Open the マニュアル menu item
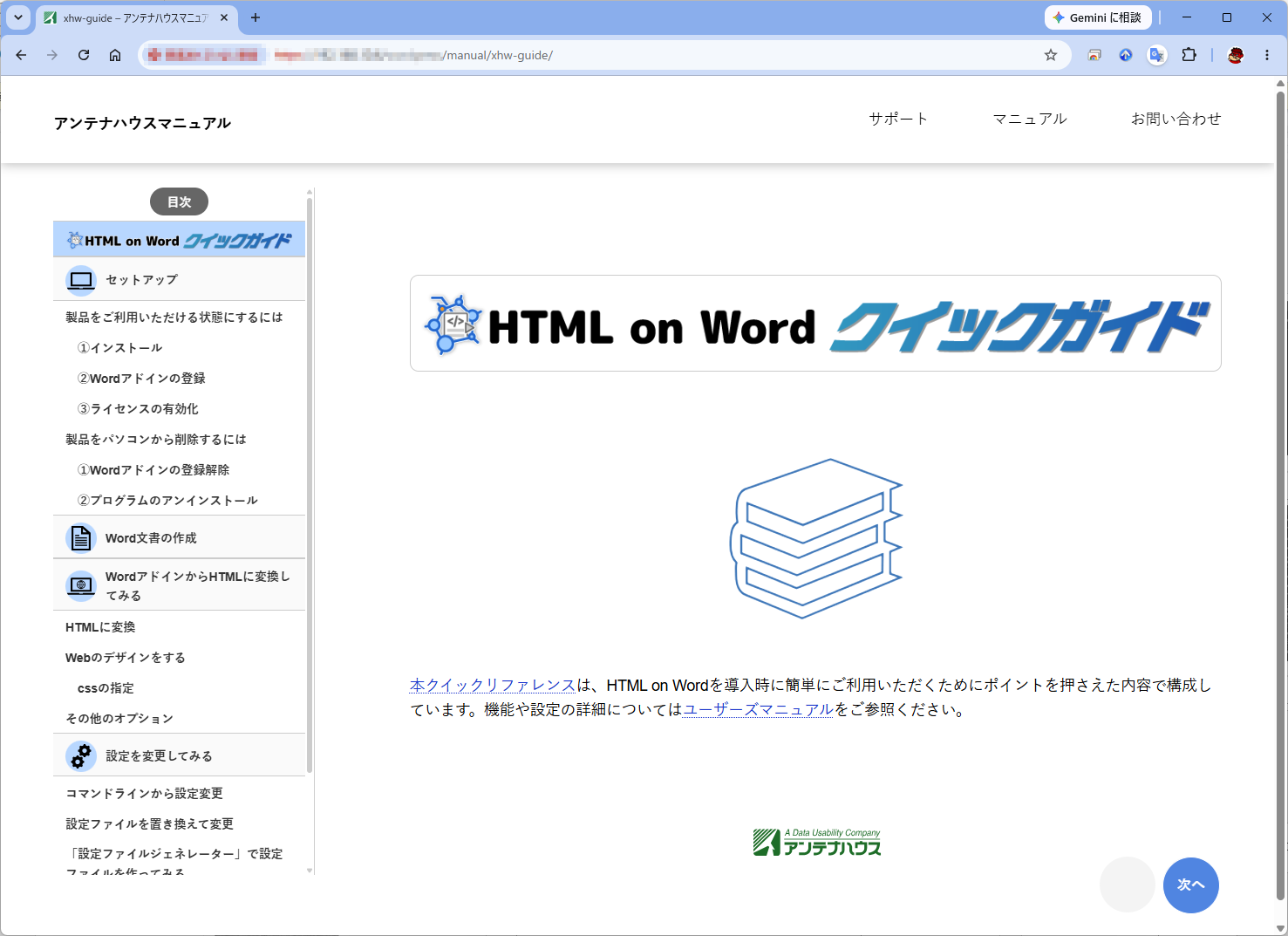 pyautogui.click(x=1030, y=119)
